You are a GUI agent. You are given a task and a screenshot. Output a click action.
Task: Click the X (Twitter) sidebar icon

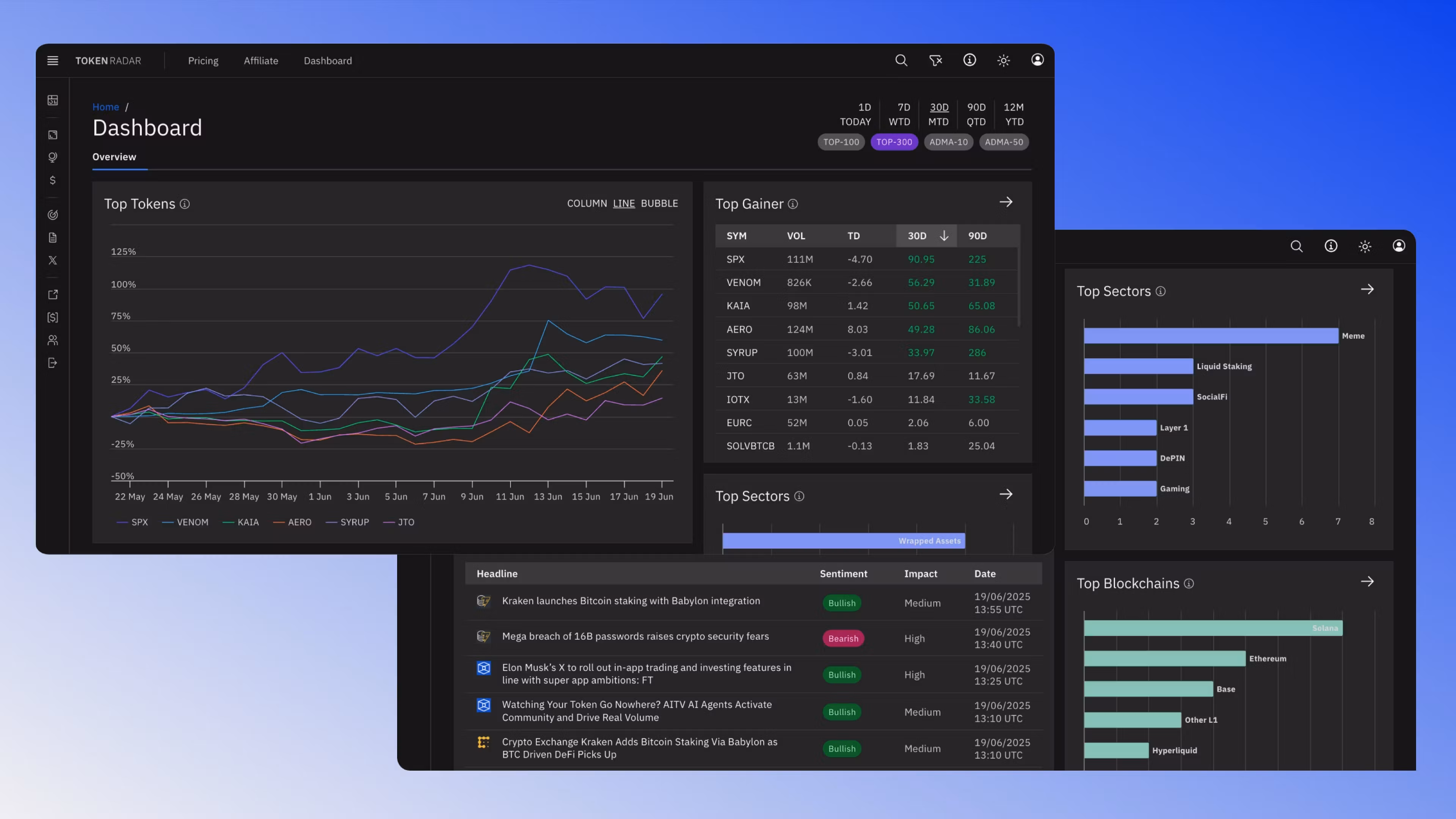(x=53, y=260)
